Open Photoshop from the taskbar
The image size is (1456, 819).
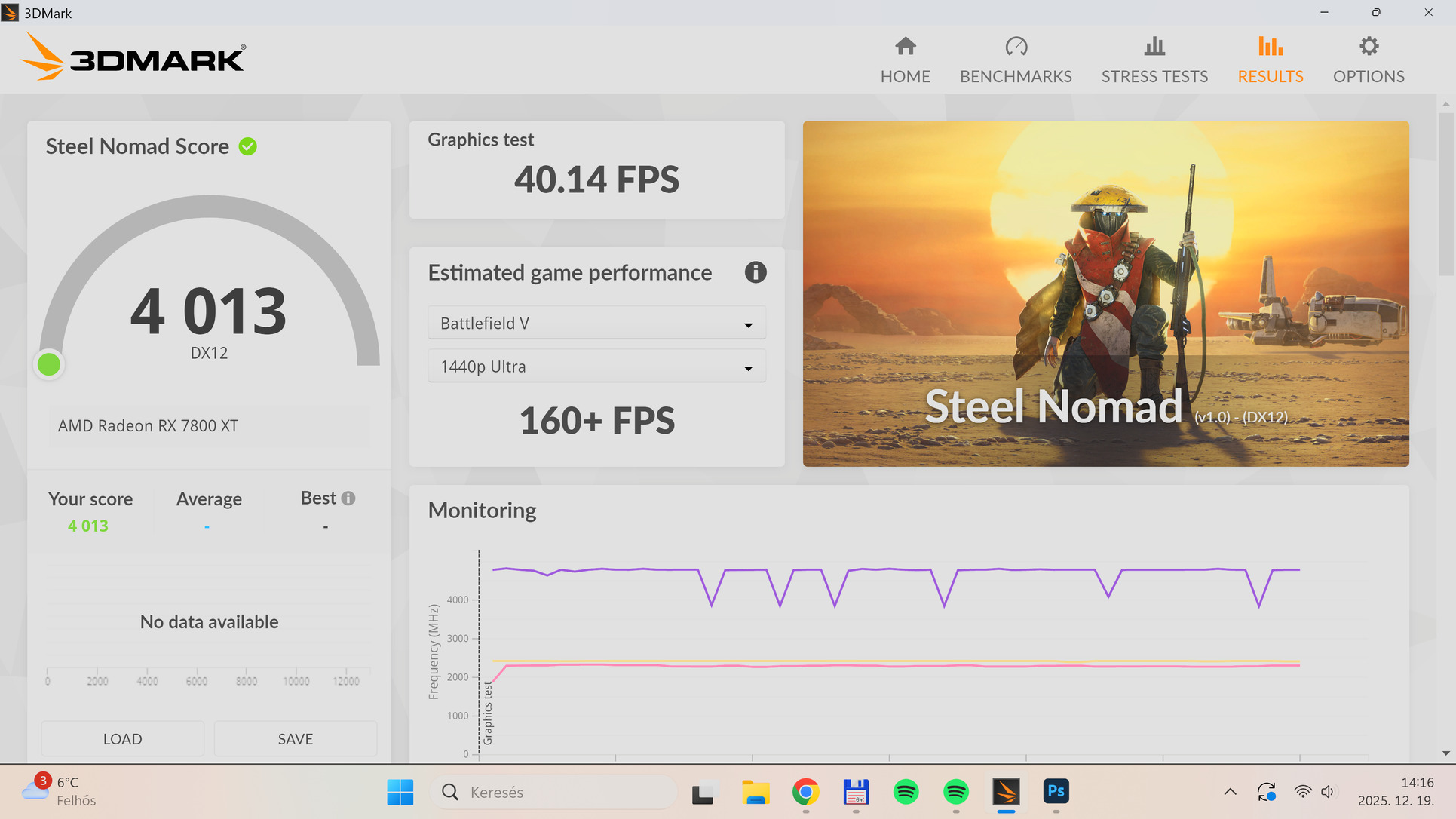point(1056,792)
